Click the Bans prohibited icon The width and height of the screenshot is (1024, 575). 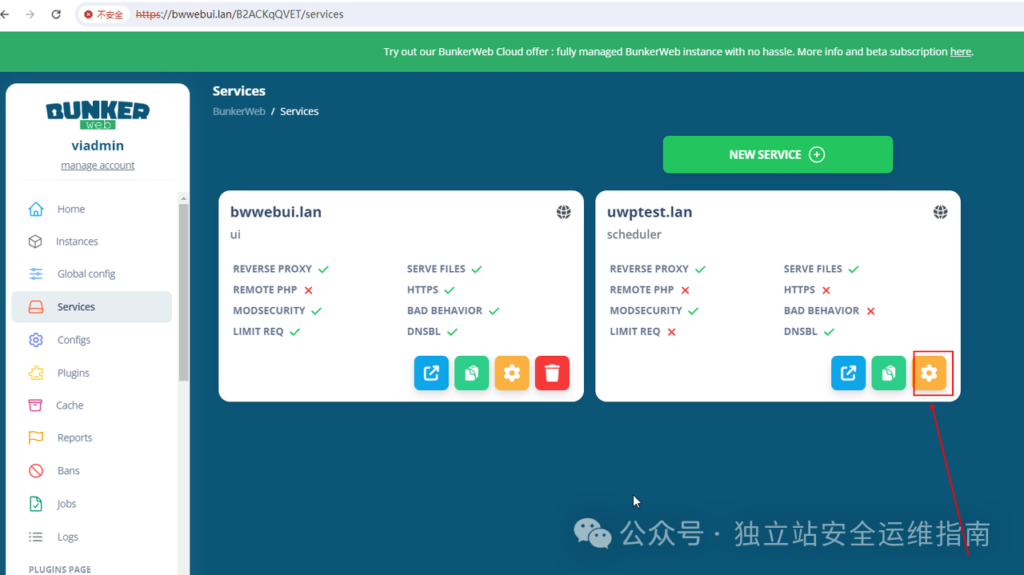point(36,470)
